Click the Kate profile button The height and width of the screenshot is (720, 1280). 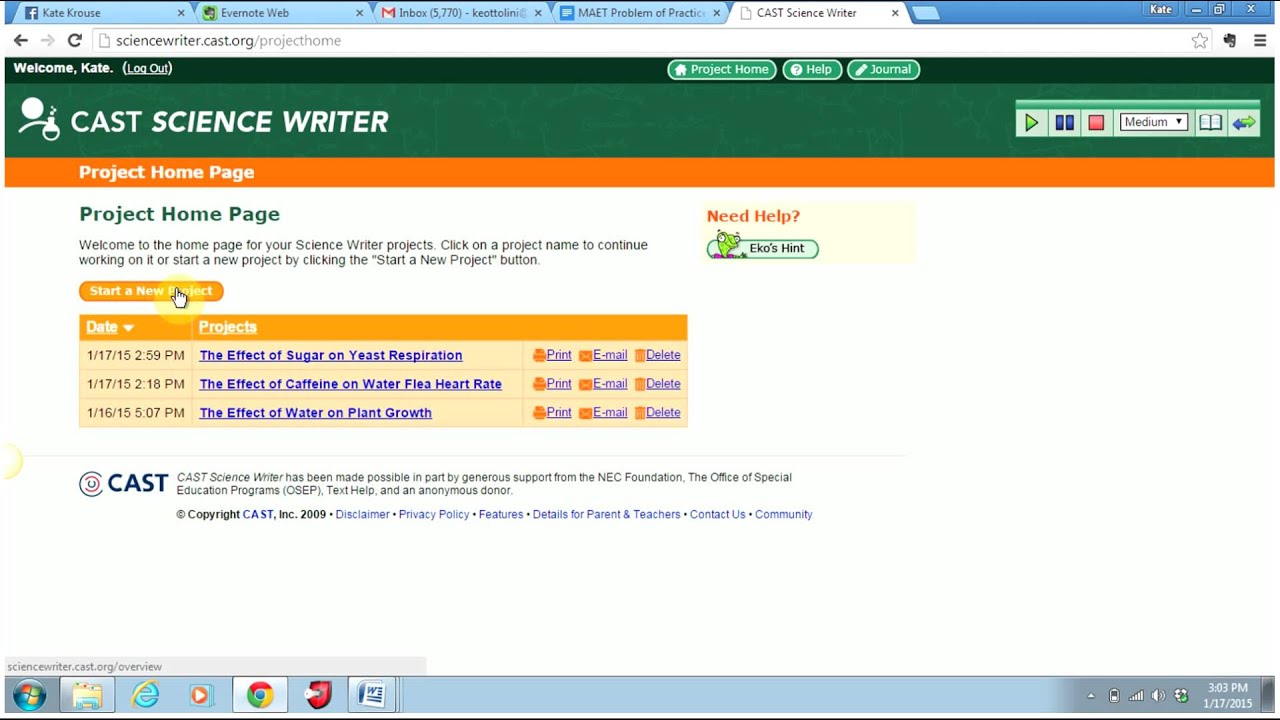[x=1160, y=9]
